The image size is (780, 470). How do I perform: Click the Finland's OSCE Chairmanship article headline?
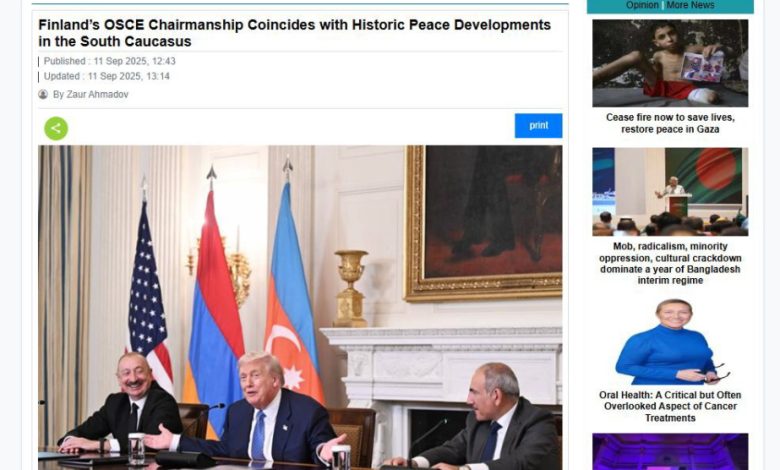coord(294,33)
